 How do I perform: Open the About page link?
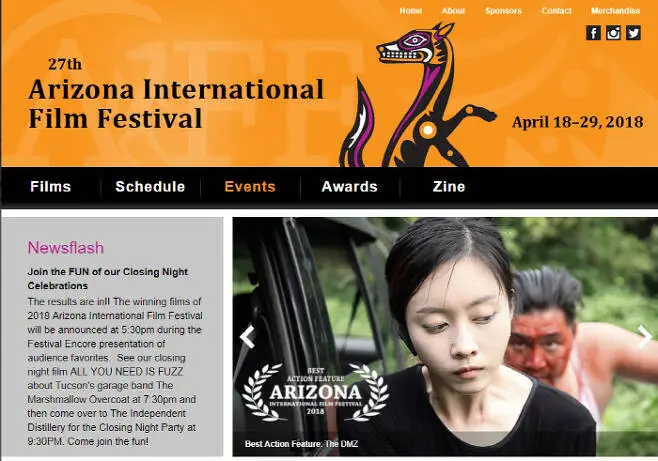tap(453, 11)
